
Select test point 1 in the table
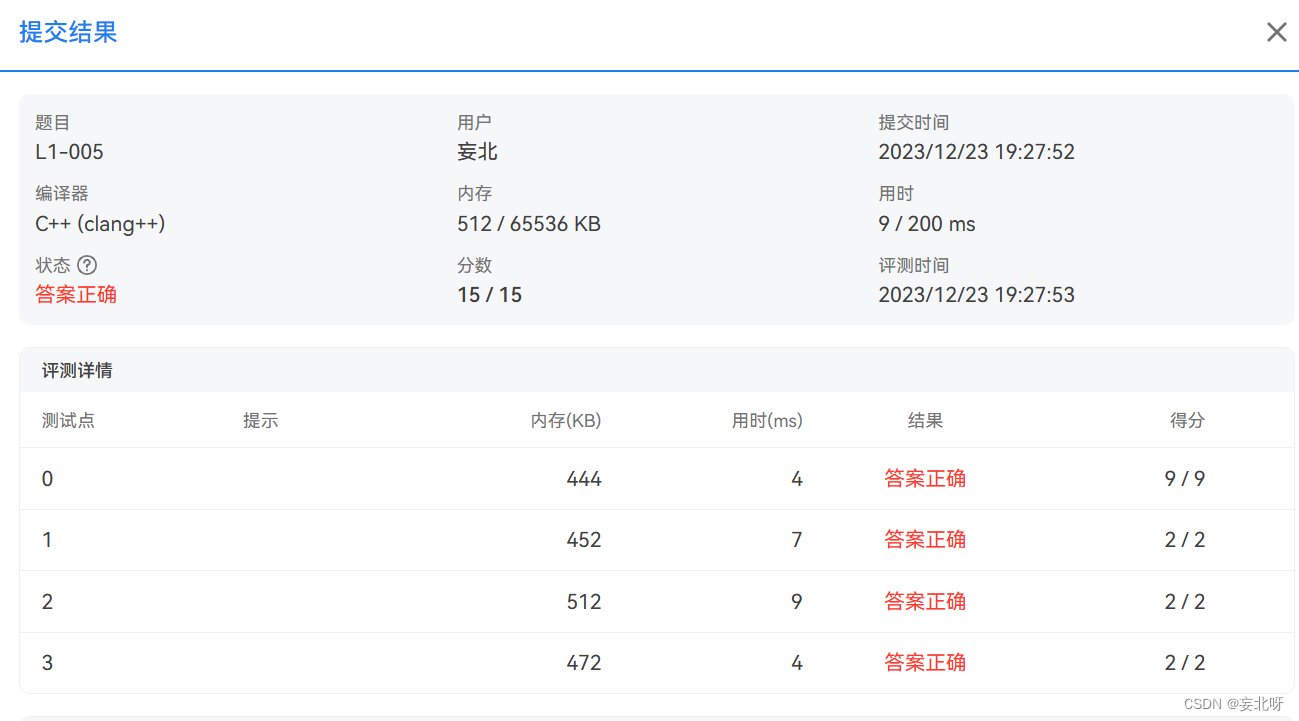(x=47, y=540)
